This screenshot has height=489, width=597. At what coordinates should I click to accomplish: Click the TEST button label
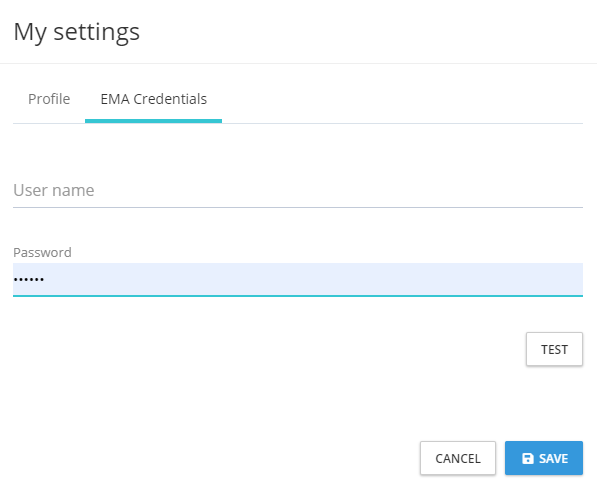tap(554, 349)
